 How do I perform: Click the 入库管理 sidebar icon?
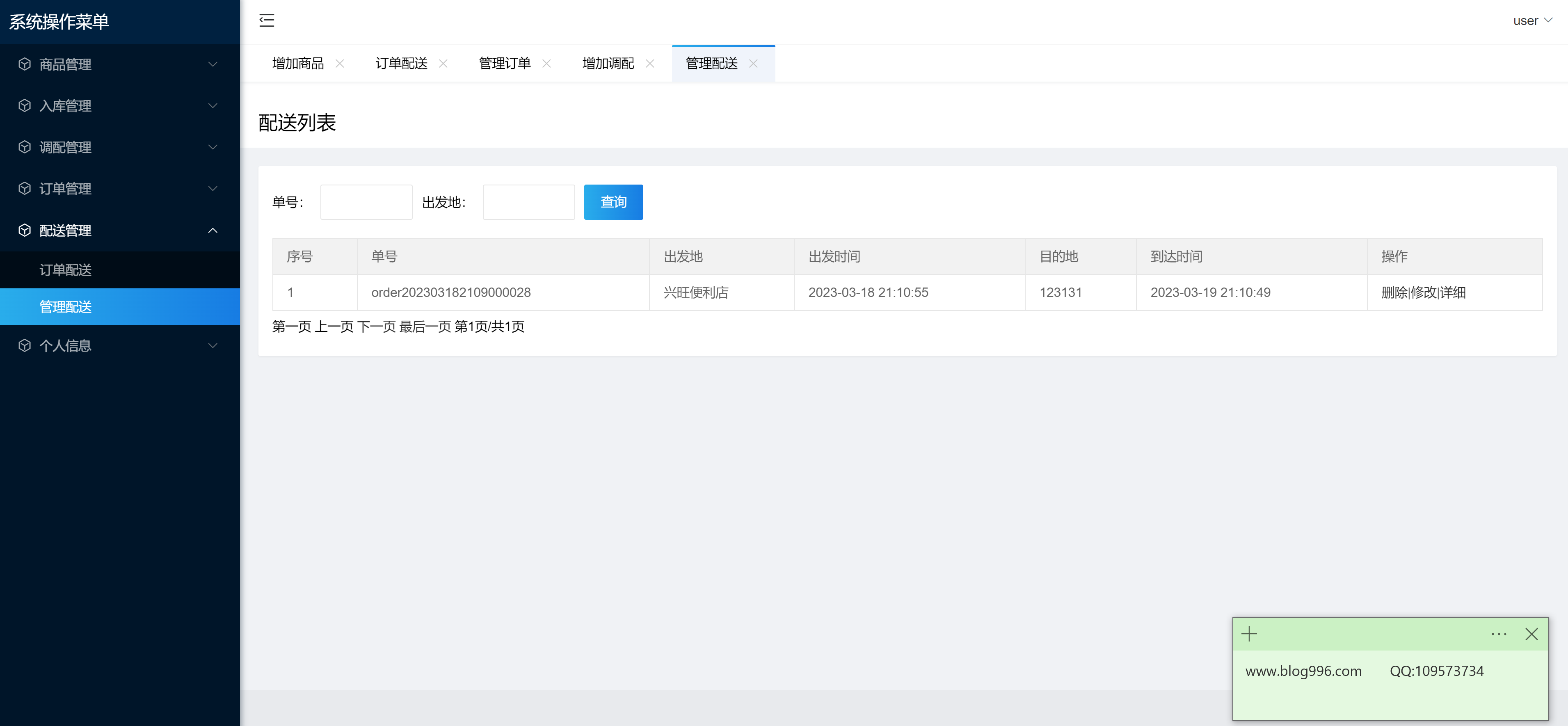point(24,105)
